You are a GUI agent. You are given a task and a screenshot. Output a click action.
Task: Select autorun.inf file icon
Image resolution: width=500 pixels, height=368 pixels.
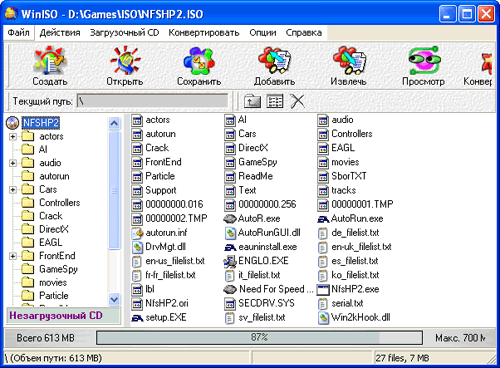[137, 233]
